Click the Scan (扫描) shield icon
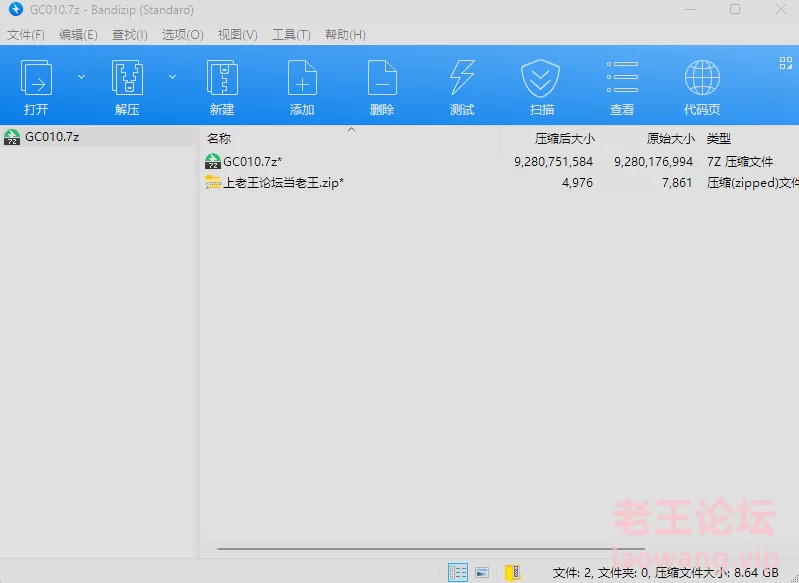The width and height of the screenshot is (799, 583). (x=541, y=78)
